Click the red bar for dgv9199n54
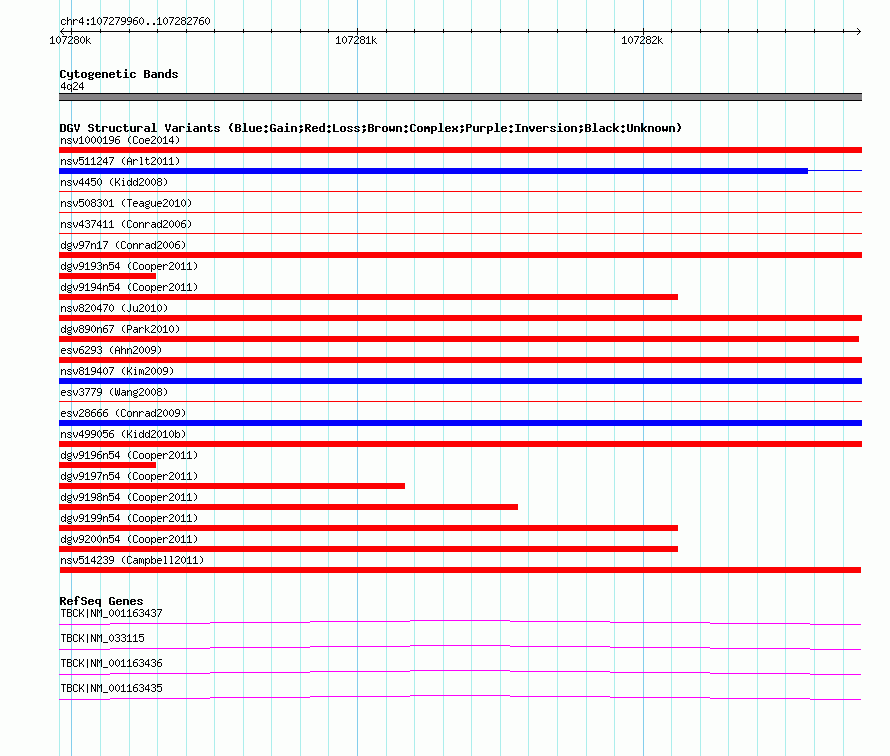The image size is (890, 756). click(368, 528)
